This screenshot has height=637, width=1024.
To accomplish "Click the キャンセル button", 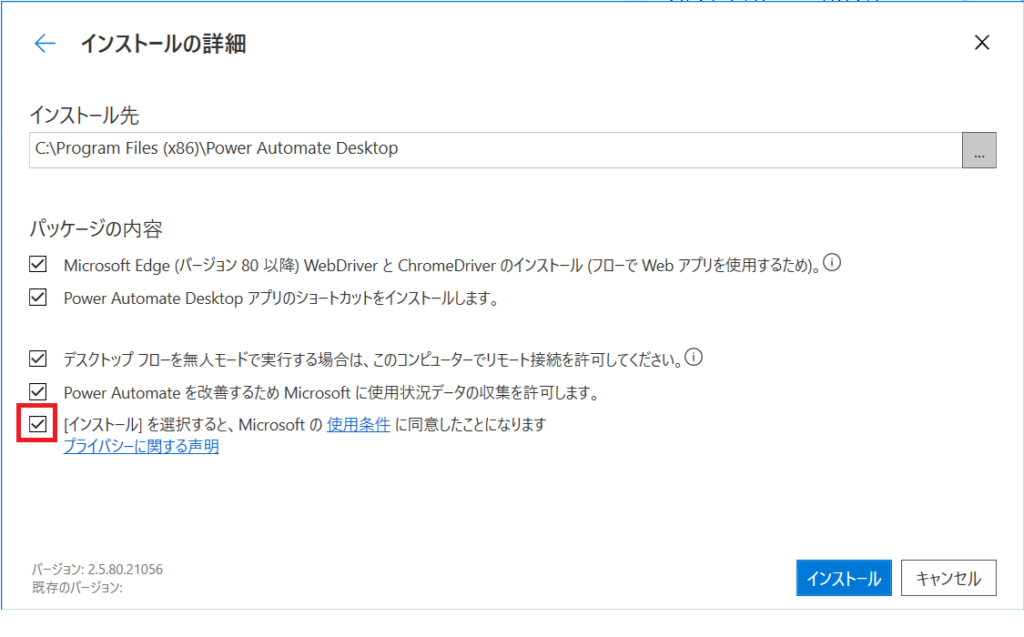I will click(x=948, y=578).
